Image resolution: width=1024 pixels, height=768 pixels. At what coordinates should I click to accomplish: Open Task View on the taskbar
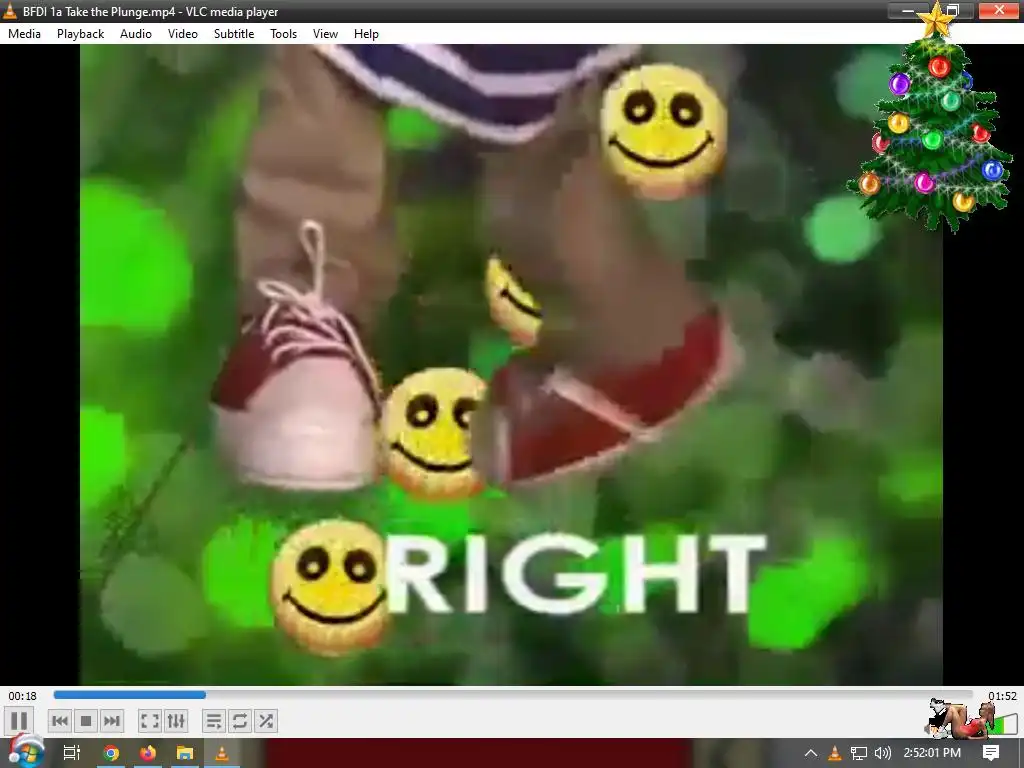[x=72, y=753]
